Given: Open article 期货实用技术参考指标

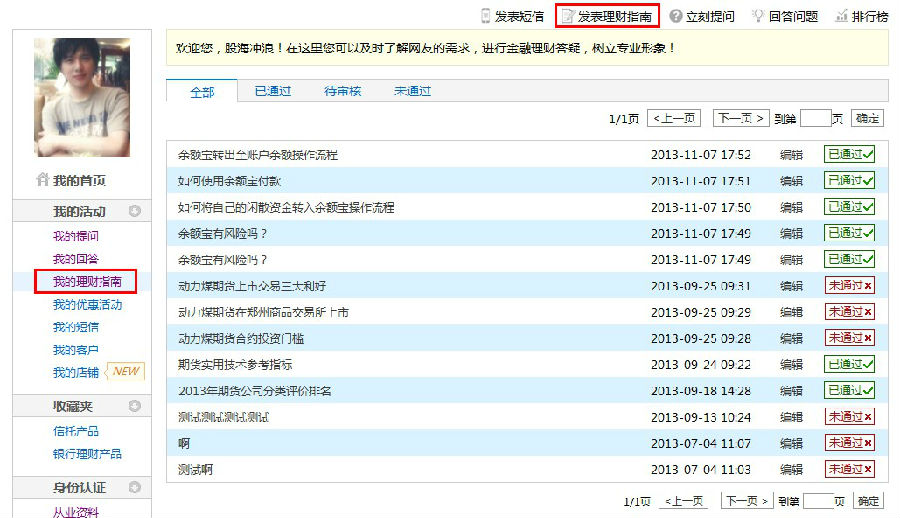Looking at the screenshot, I should (x=235, y=365).
